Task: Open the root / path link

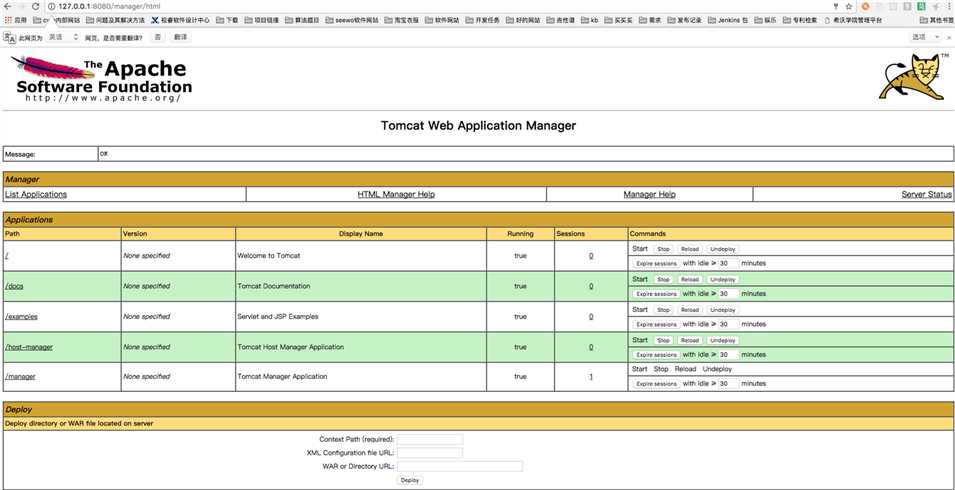Action: 6,256
